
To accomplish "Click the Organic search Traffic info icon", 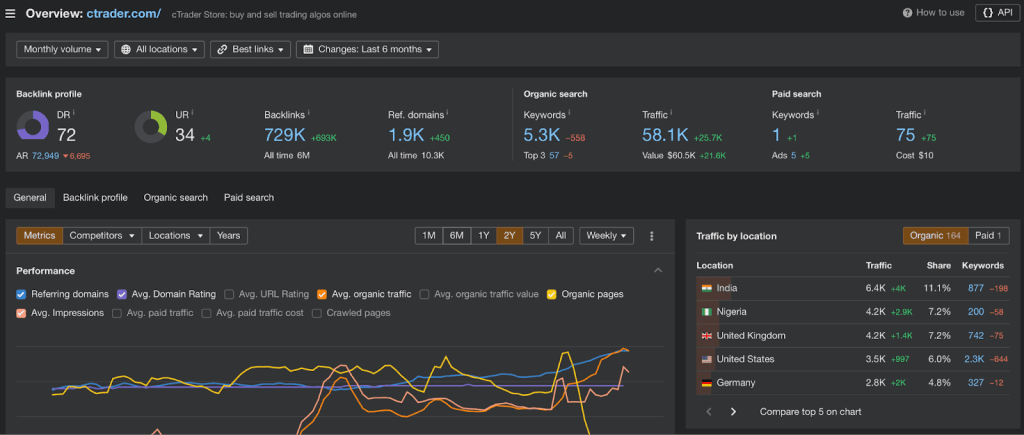I will [672, 113].
